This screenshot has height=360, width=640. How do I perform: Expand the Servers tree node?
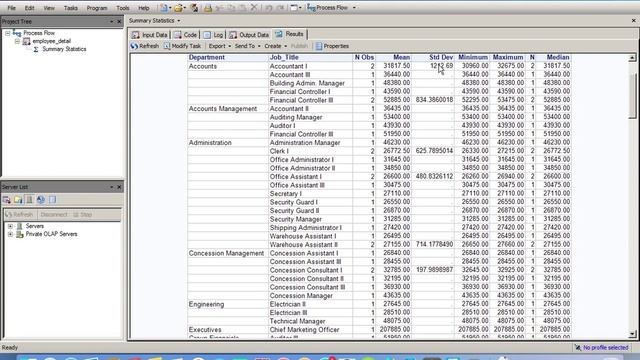tap(10, 226)
